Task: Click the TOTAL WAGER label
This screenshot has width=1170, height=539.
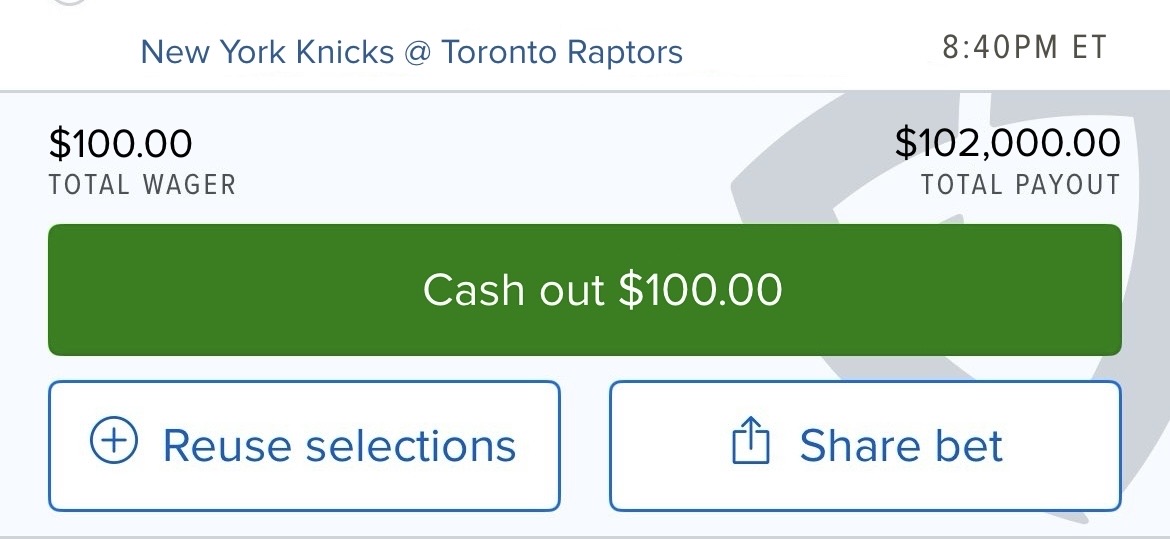Action: tap(142, 185)
